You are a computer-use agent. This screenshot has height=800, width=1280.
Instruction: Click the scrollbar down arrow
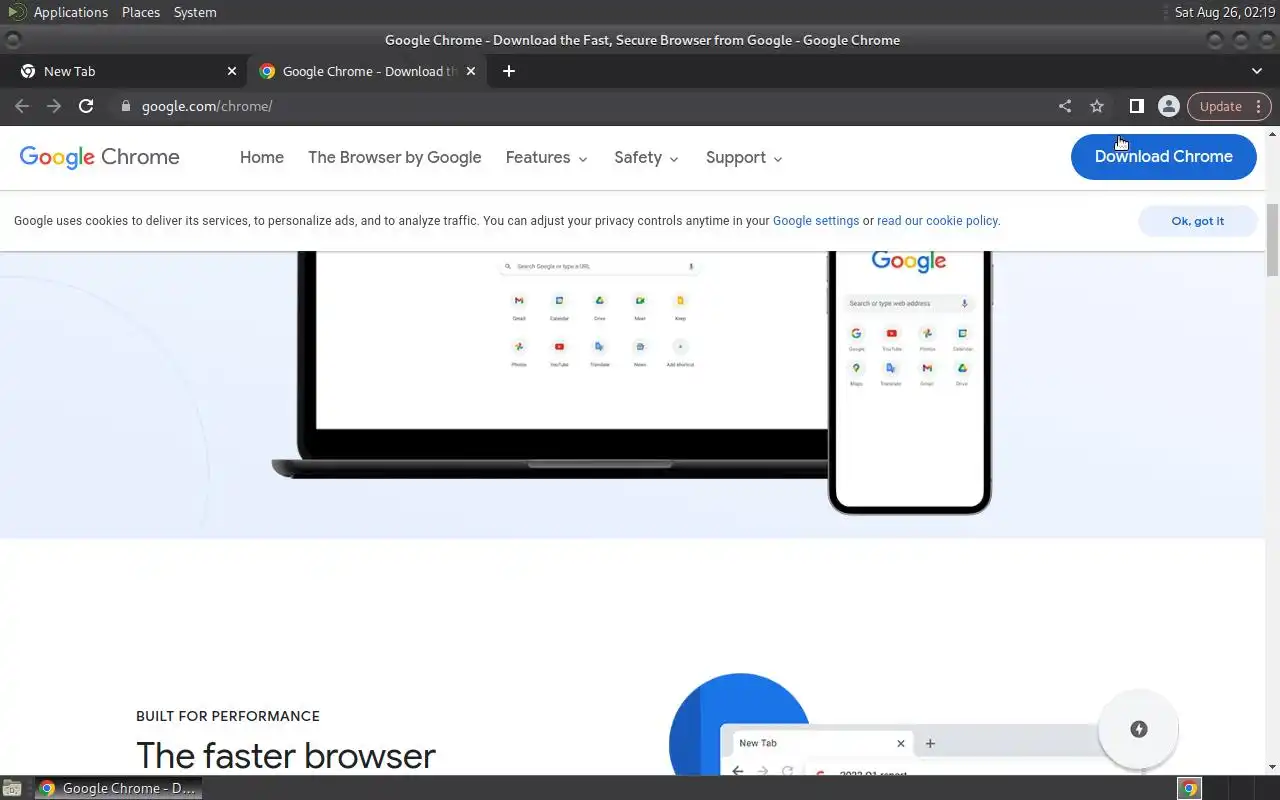tap(1272, 768)
